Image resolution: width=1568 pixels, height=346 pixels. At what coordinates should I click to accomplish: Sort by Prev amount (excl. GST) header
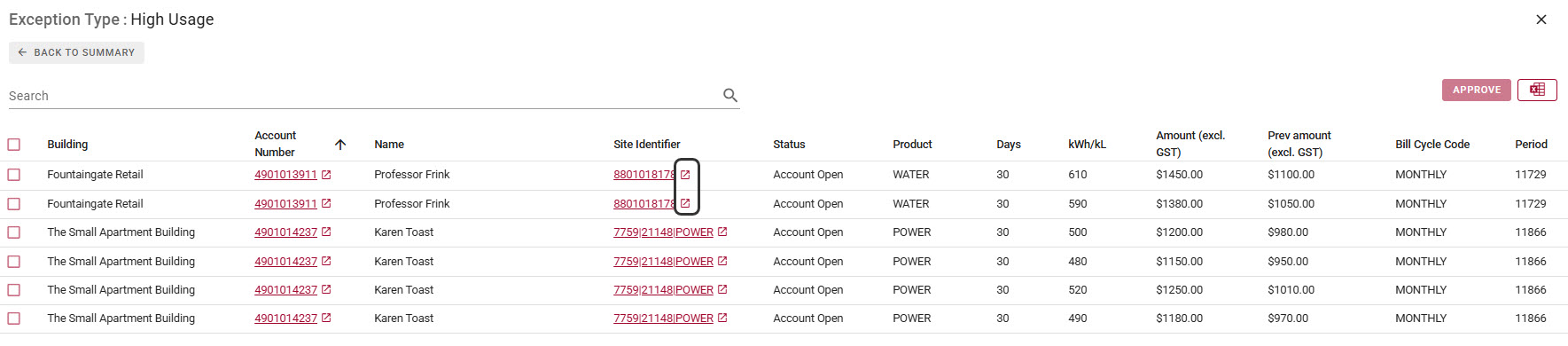point(1299,144)
